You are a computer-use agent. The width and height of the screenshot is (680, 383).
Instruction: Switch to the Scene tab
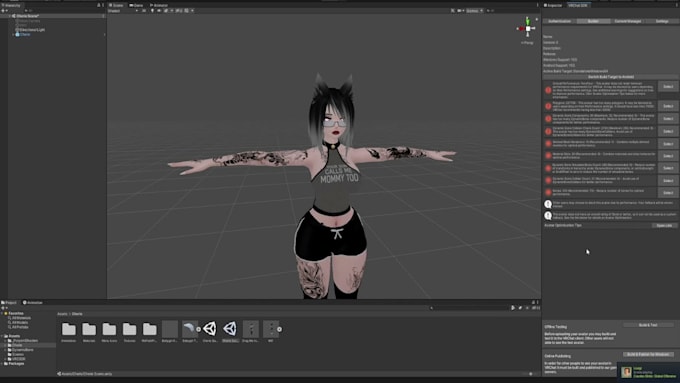pos(117,5)
